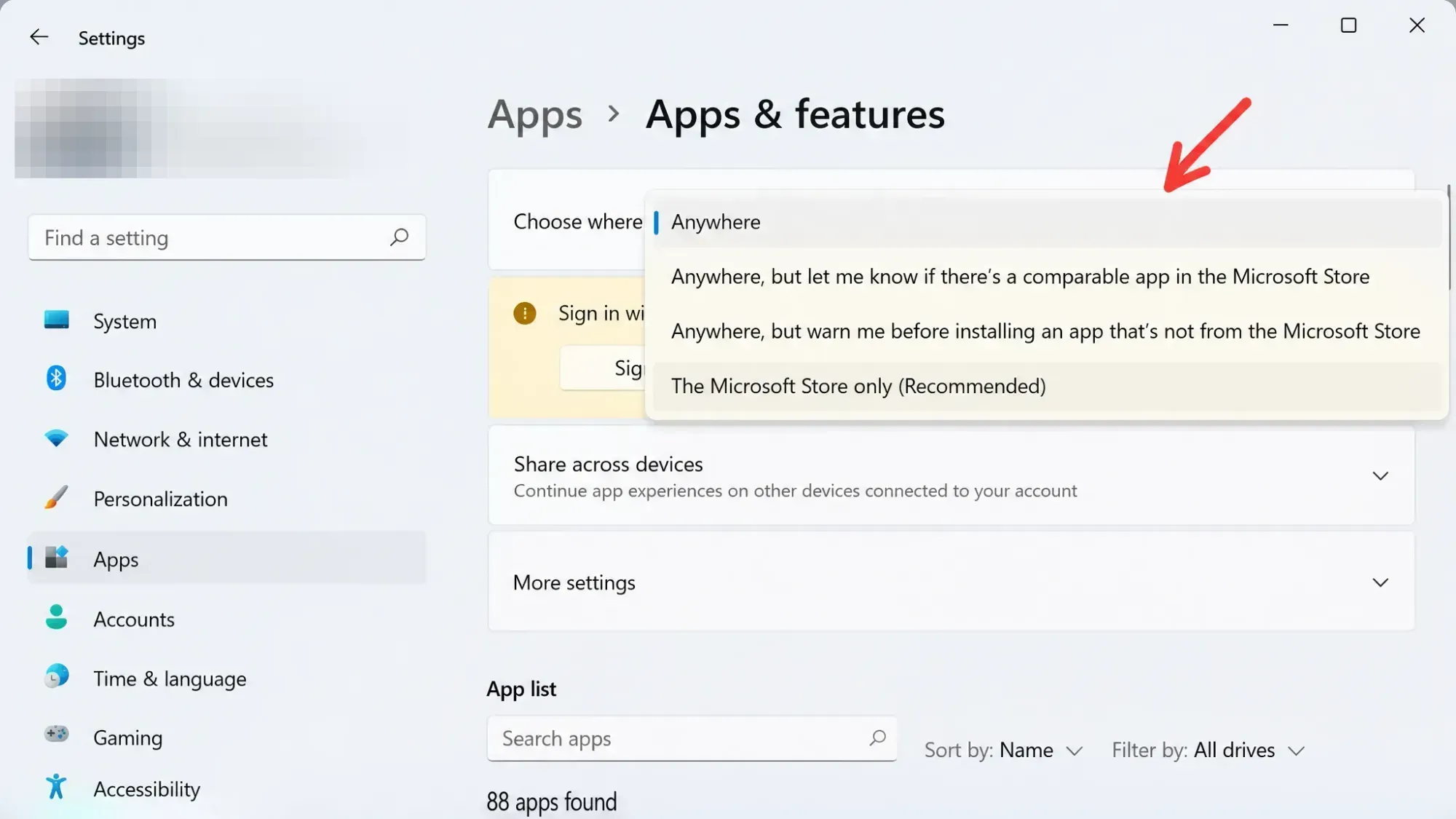The image size is (1456, 819).
Task: Minimize the Settings window
Action: click(1281, 25)
